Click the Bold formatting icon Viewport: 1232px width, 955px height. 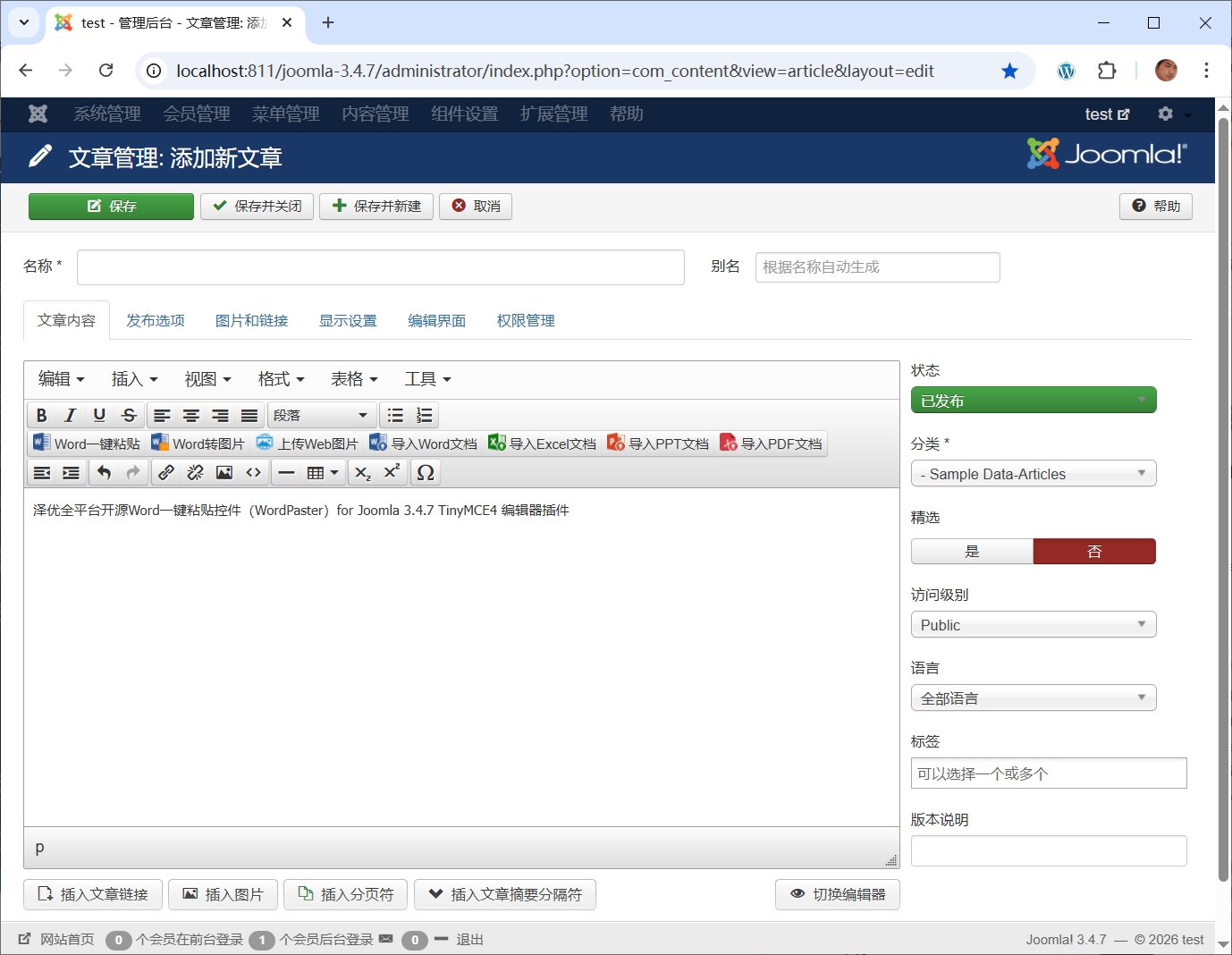pyautogui.click(x=41, y=415)
